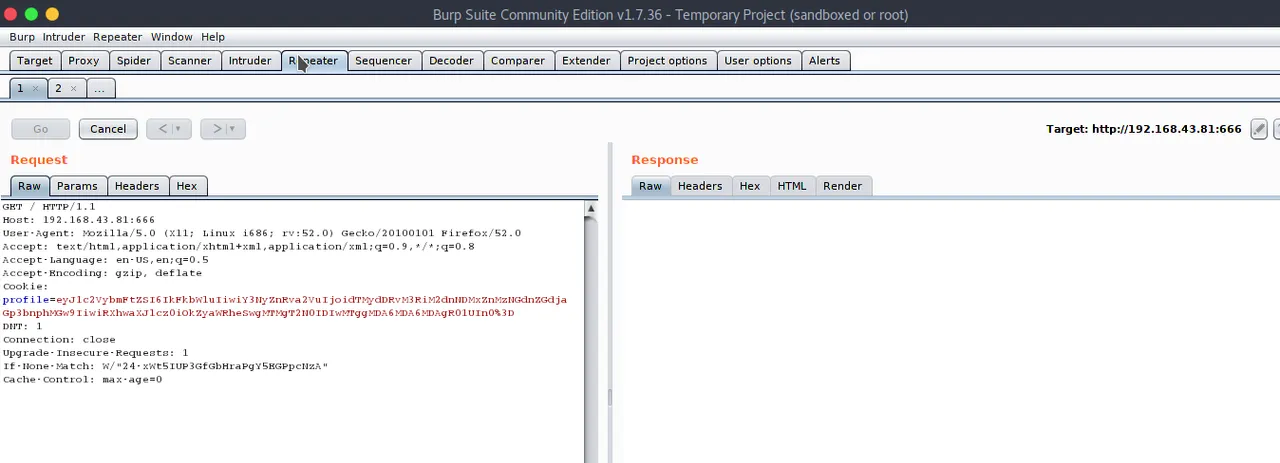
Task: Click the 'Cache-Control: max-age=0' line
Action: tap(82, 380)
